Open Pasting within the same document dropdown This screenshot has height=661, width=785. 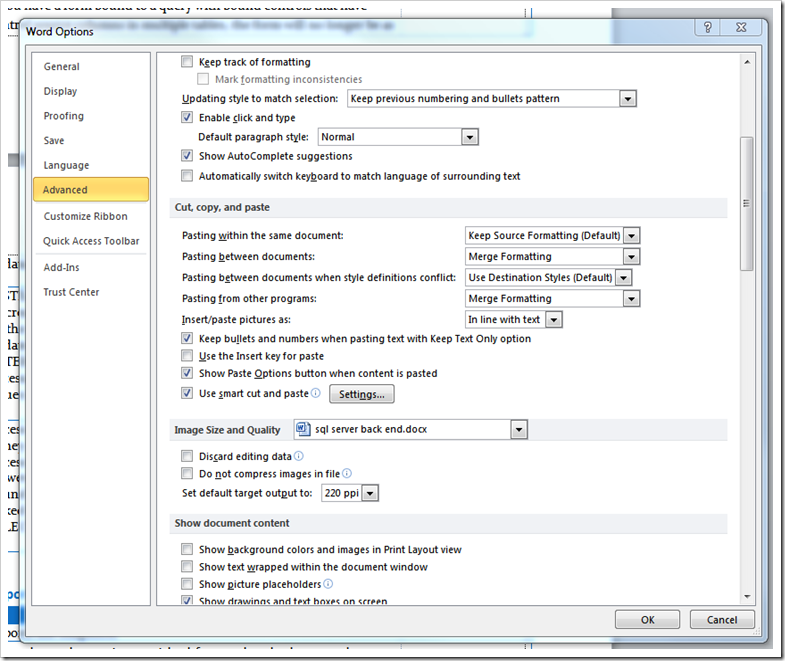(x=632, y=235)
